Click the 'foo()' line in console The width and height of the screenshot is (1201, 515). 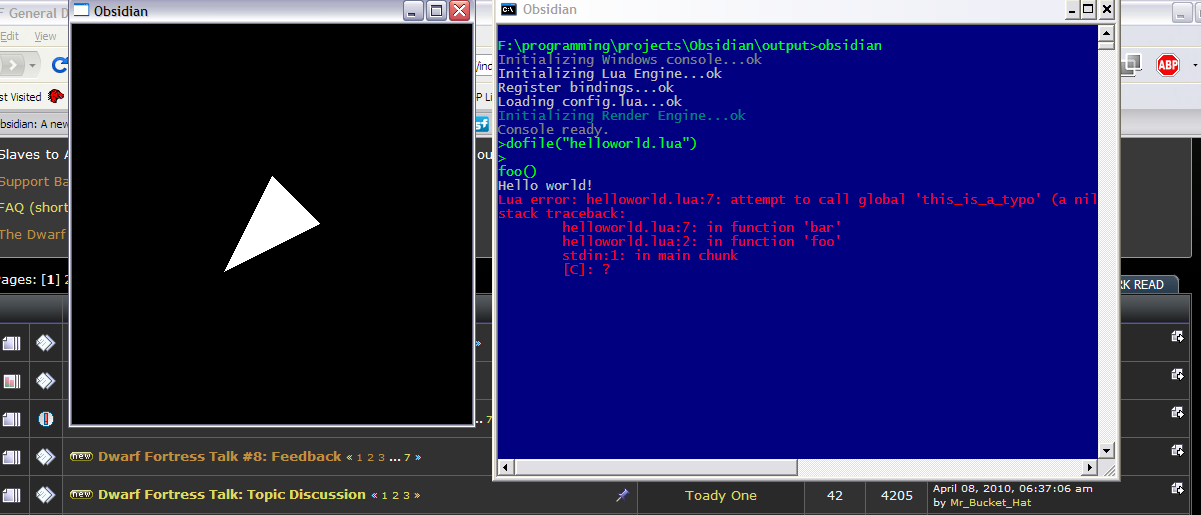coord(518,171)
